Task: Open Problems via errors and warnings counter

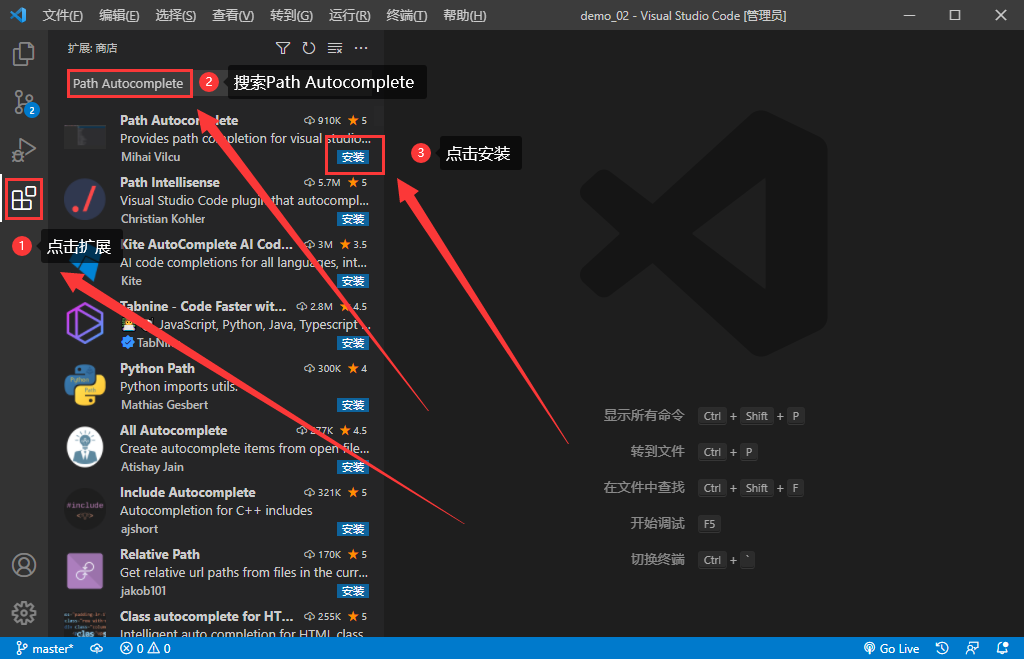Action: click(145, 649)
